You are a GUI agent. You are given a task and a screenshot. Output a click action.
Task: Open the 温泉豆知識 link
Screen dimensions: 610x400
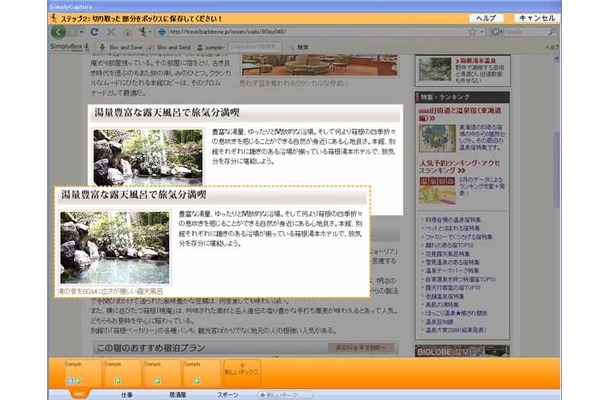[439, 321]
